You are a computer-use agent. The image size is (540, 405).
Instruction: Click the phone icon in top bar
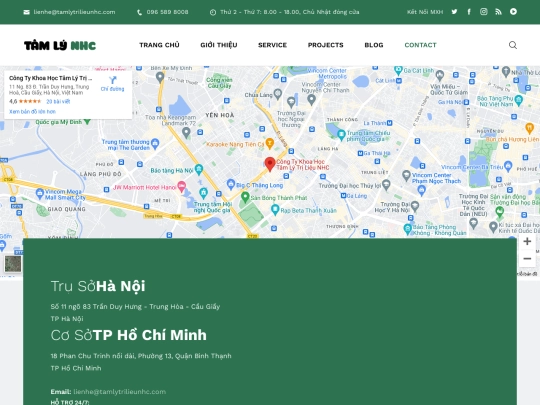[139, 12]
